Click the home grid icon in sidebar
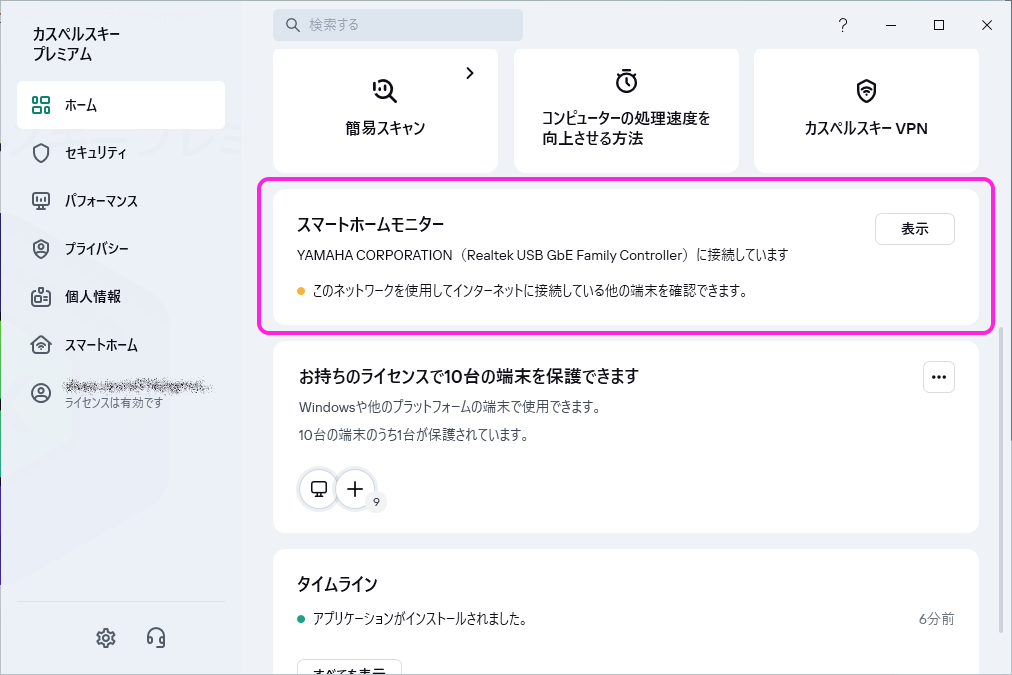Screen dimensions: 1012x675 (x=41, y=105)
